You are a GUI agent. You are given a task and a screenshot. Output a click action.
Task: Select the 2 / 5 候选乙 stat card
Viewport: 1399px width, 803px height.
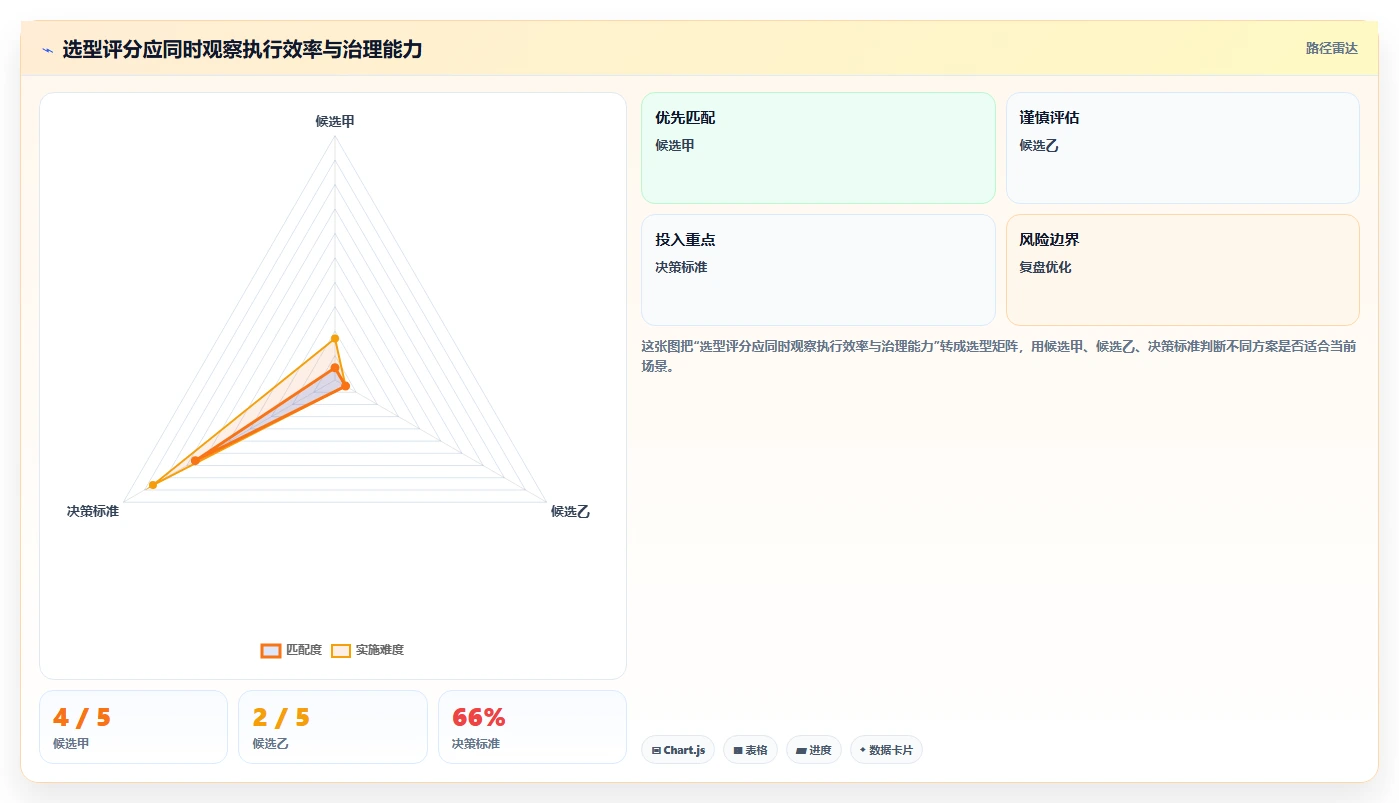coord(333,727)
